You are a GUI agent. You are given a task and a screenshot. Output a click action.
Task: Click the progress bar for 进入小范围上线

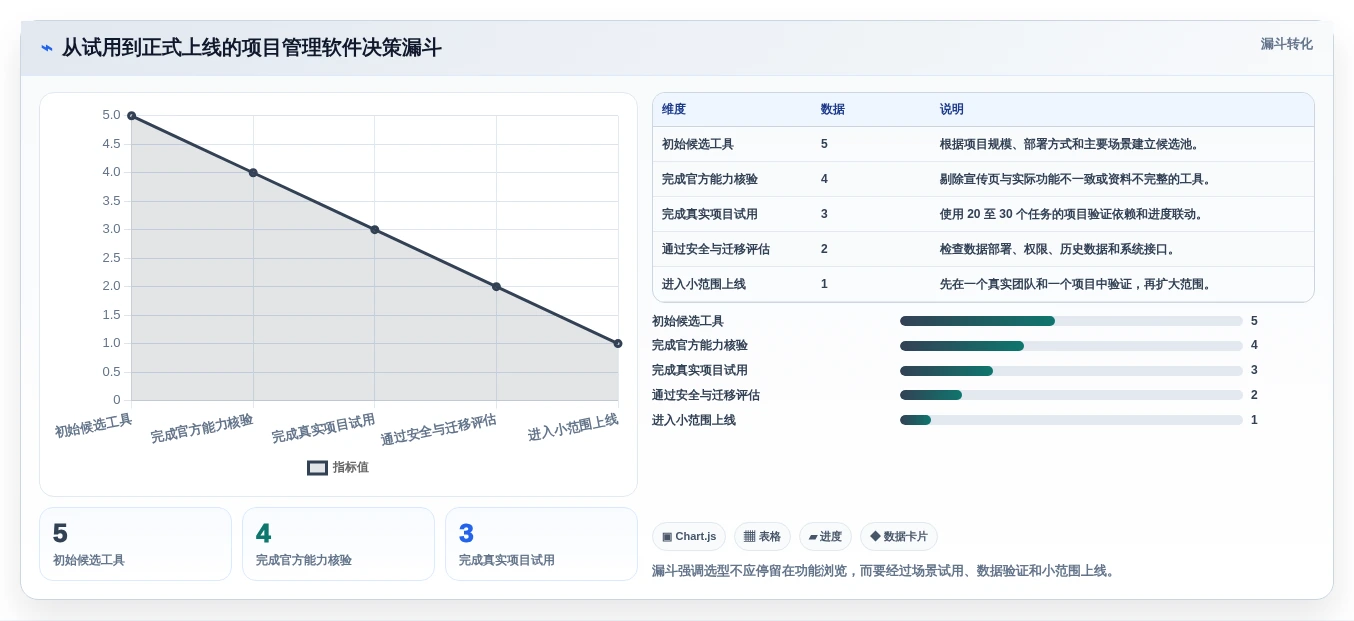point(1071,420)
